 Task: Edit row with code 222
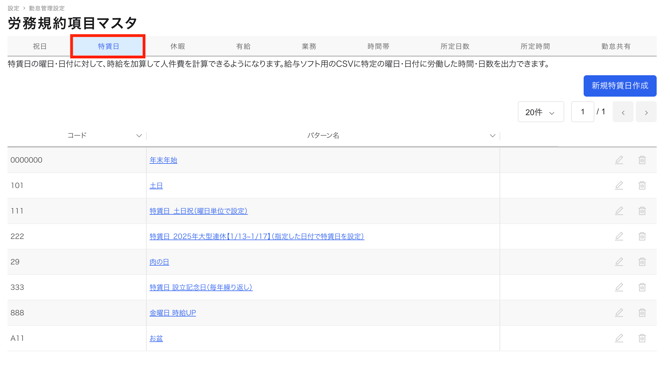coord(619,236)
